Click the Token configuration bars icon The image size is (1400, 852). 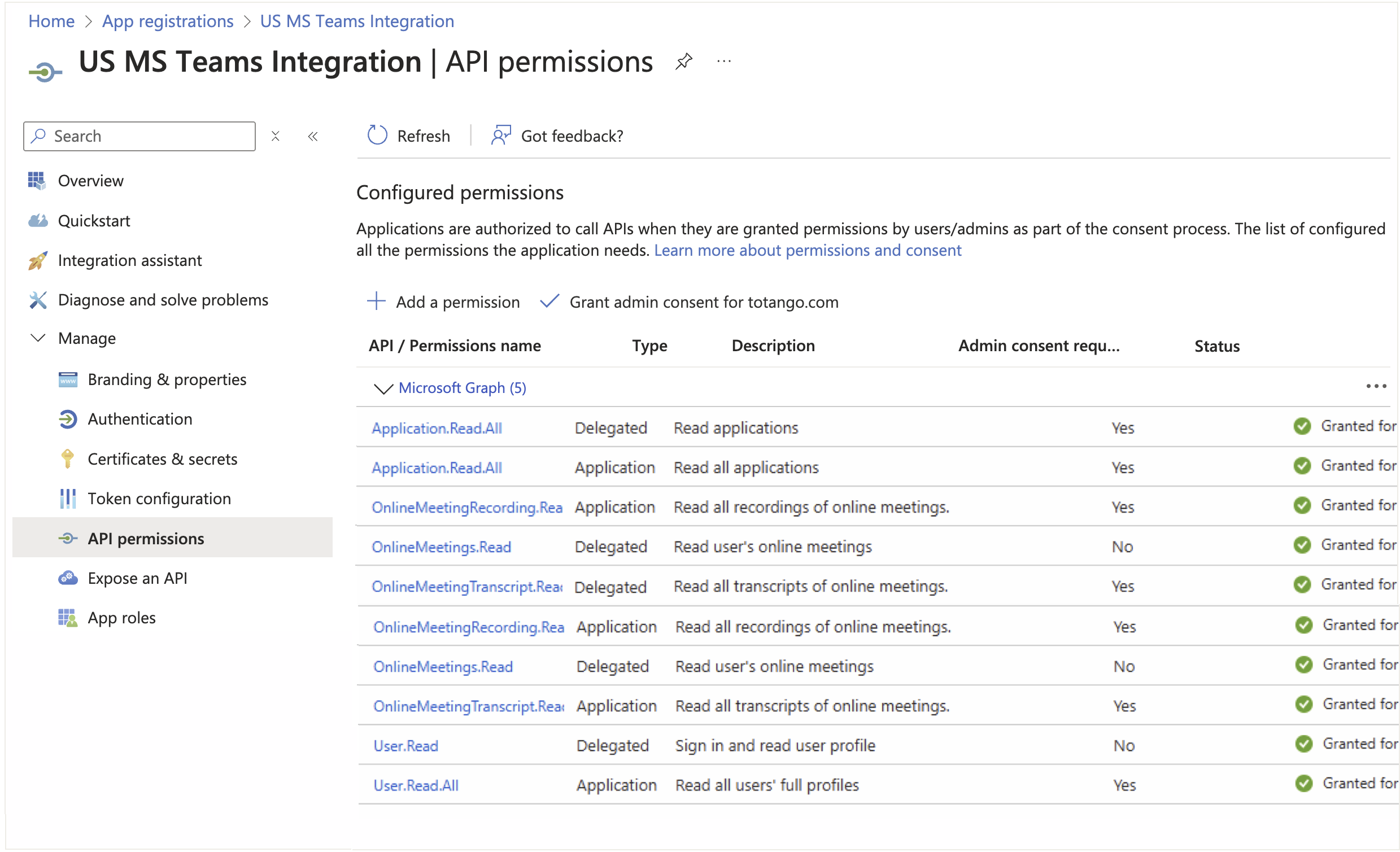click(68, 499)
